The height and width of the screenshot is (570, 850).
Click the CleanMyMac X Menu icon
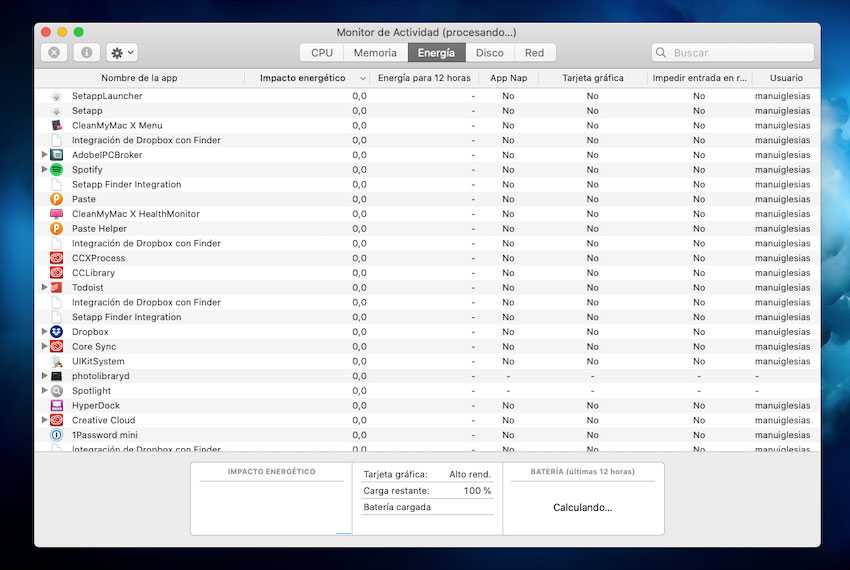pos(56,125)
